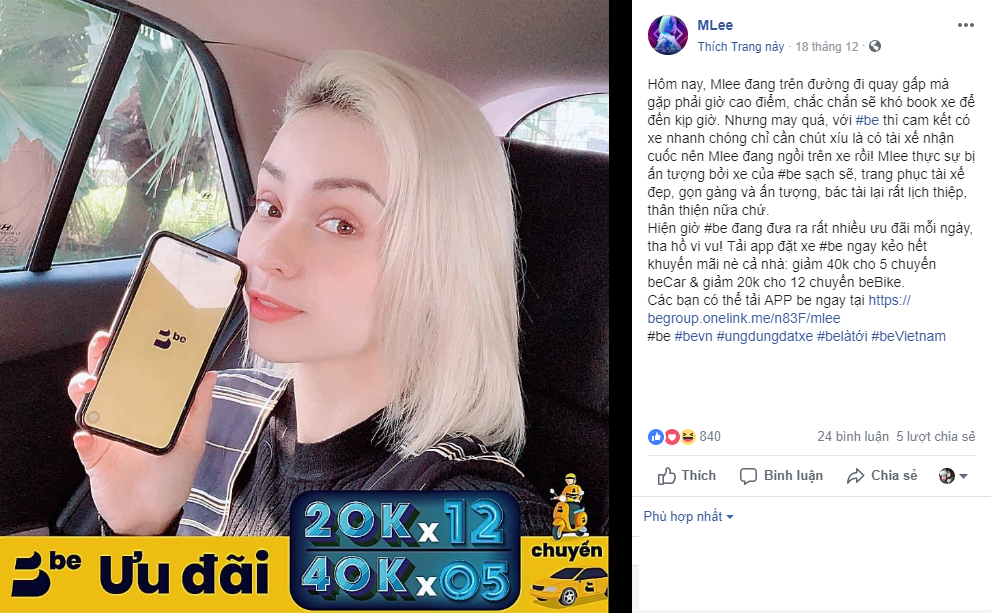Image resolution: width=991 pixels, height=613 pixels.
Task: Click the globe public privacy icon
Action: [875, 46]
